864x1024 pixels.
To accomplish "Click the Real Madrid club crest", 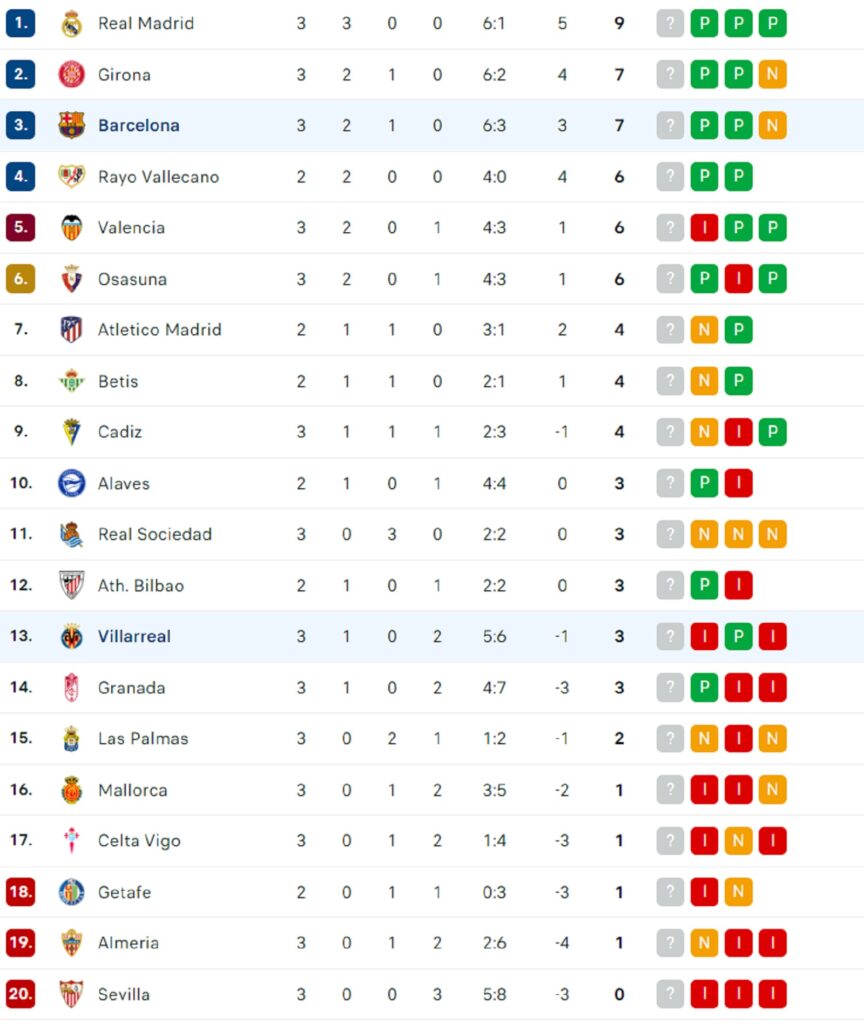I will pos(71,23).
